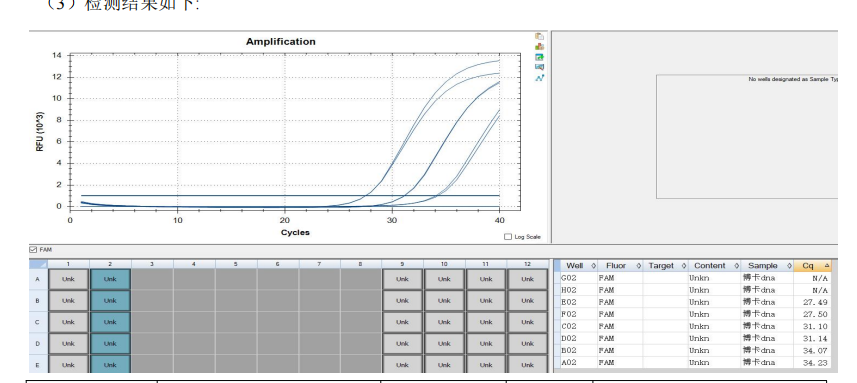Select plate row D header
Image resolution: width=857 pixels, height=383 pixels.
pos(38,344)
